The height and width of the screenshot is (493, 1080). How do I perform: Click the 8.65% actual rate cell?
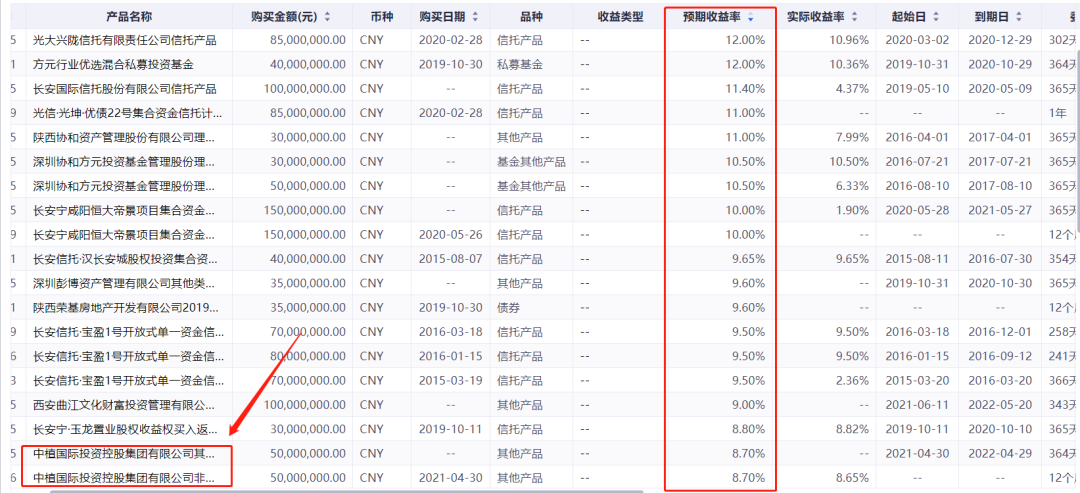click(x=852, y=478)
